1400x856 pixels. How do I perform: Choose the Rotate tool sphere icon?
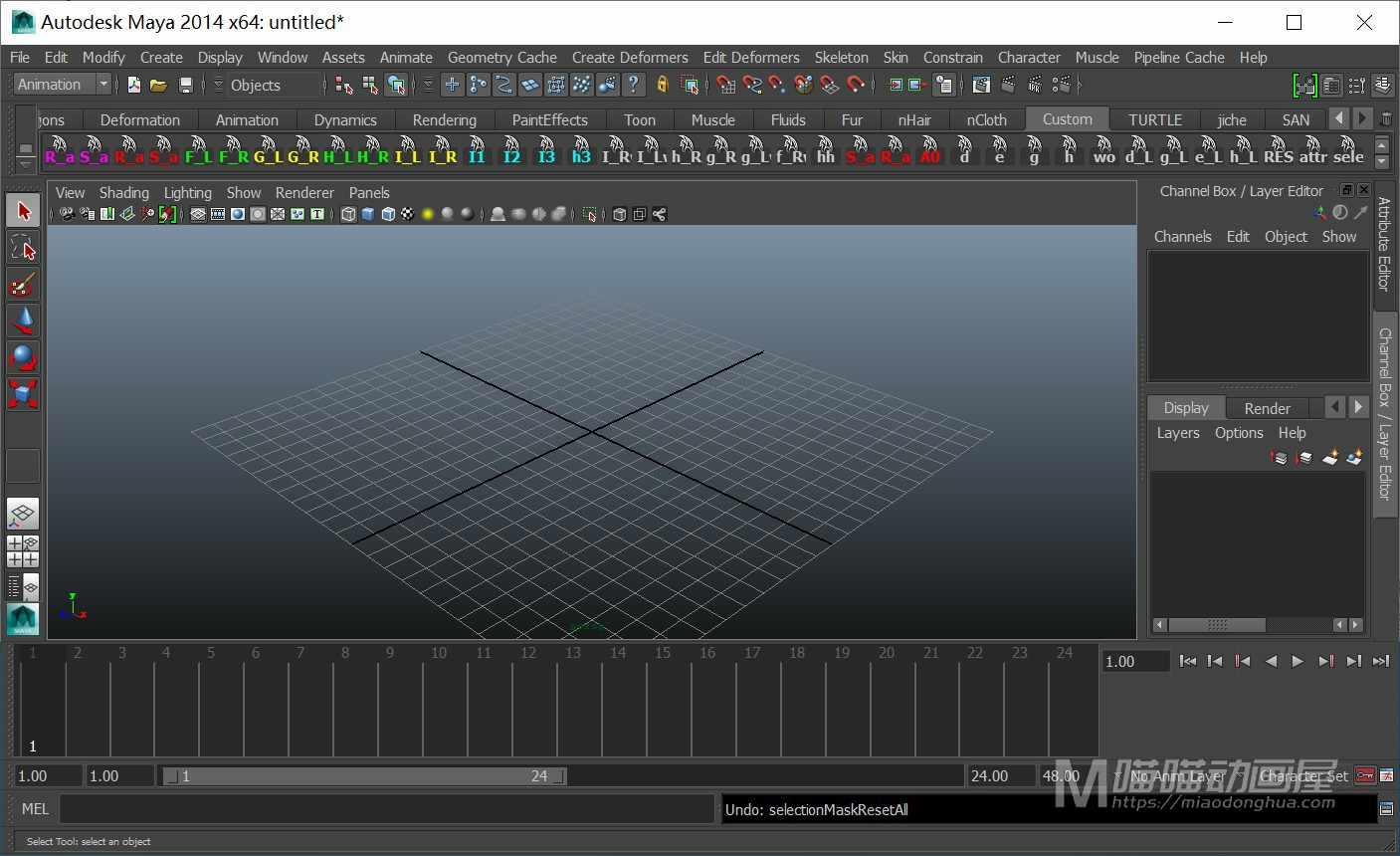click(x=22, y=357)
